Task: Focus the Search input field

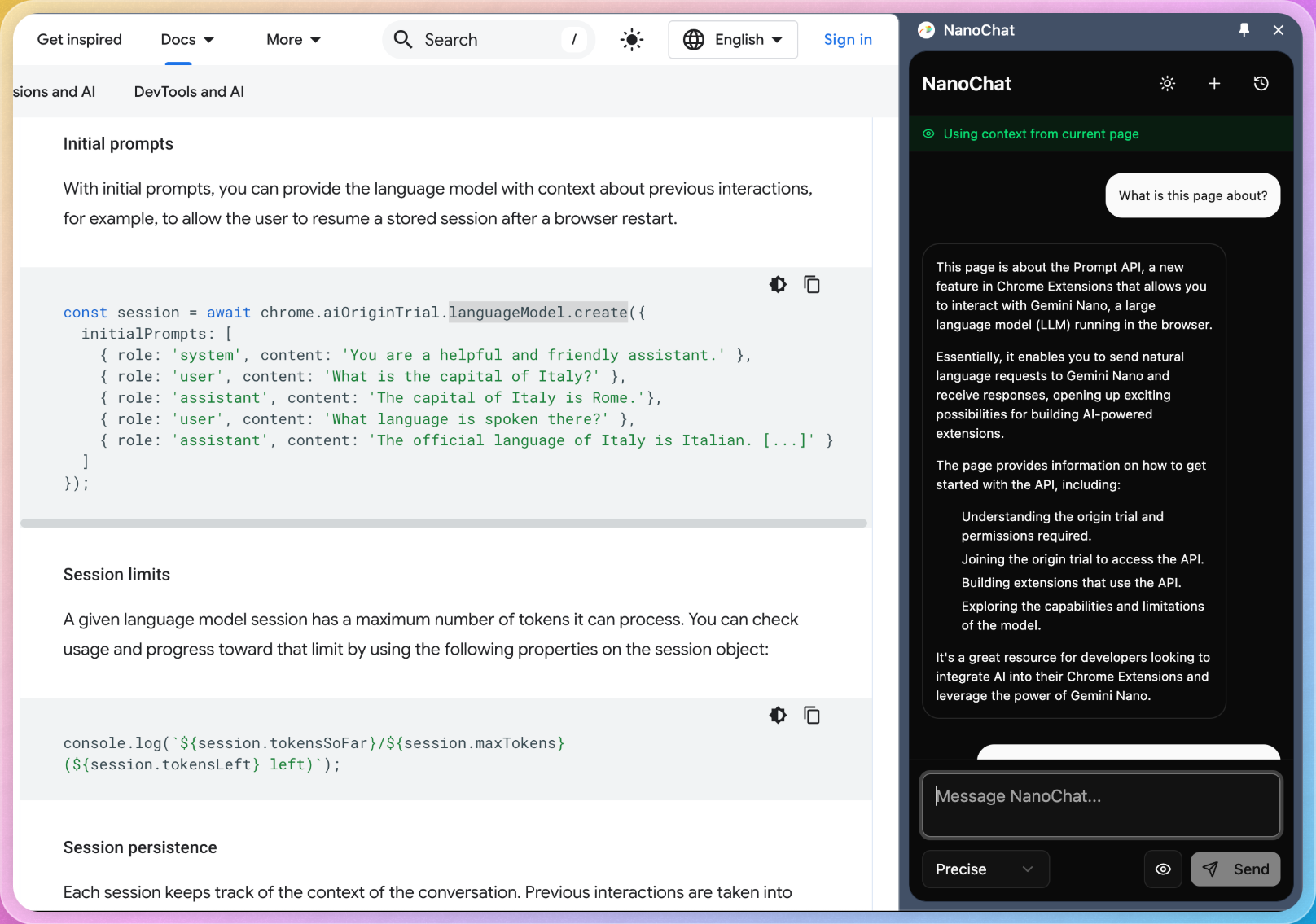Action: 489,39
